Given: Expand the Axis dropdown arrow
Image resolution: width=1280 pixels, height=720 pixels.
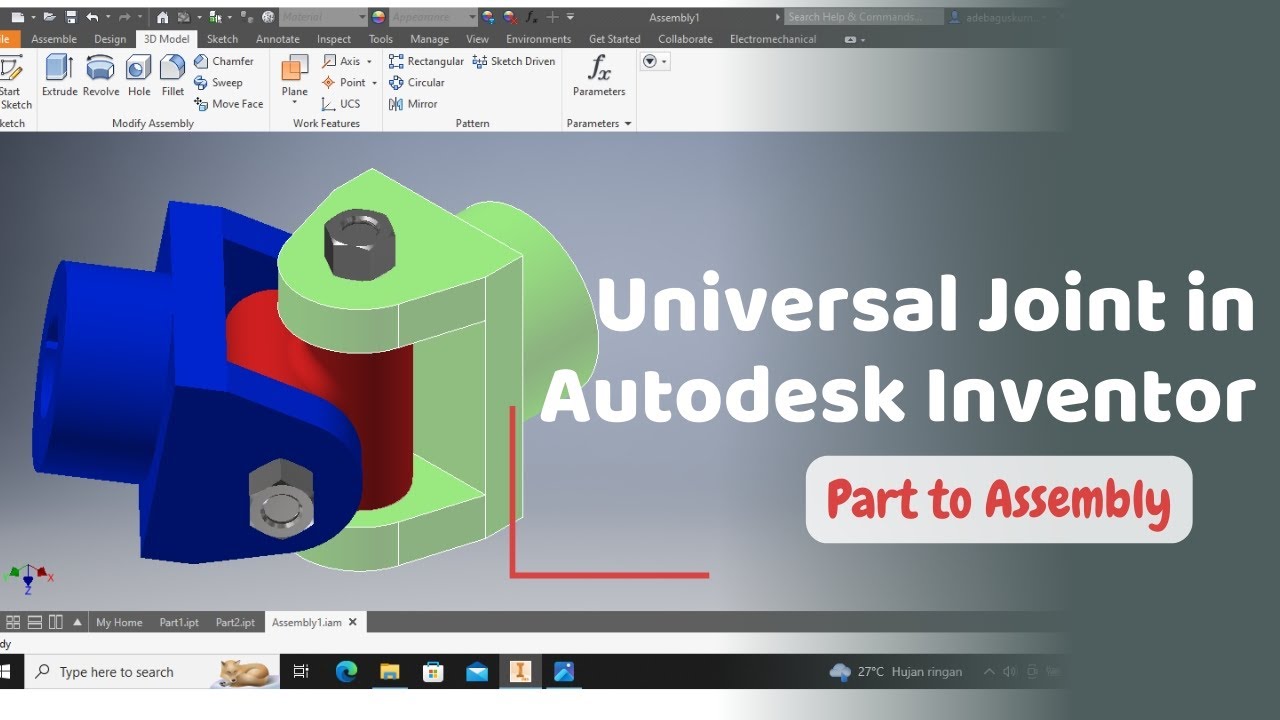Looking at the screenshot, I should pos(369,61).
